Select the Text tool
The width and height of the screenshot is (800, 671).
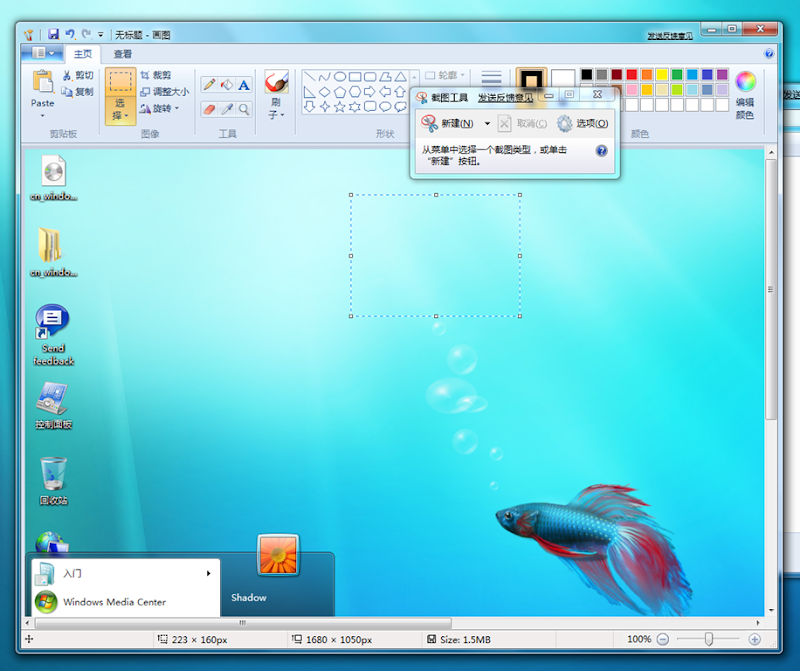(244, 85)
